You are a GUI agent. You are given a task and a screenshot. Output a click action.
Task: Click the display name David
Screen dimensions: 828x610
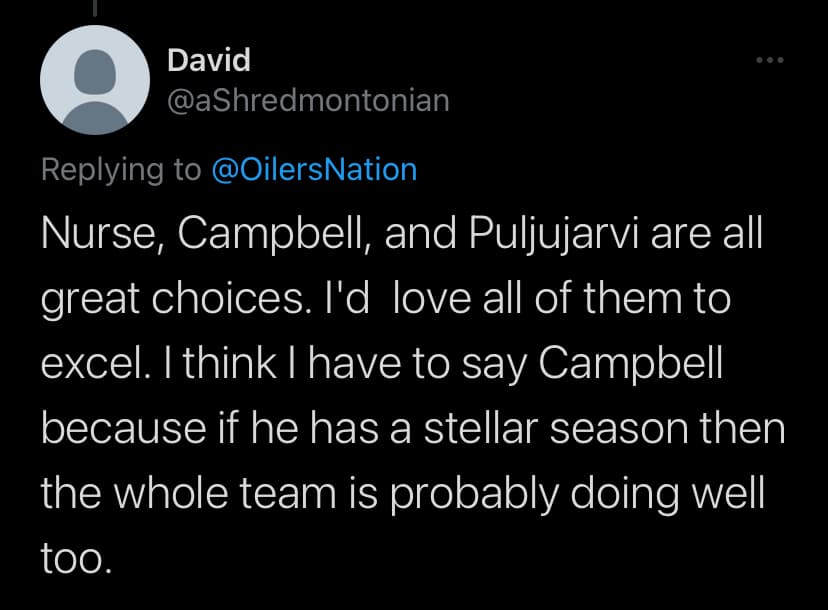(208, 60)
